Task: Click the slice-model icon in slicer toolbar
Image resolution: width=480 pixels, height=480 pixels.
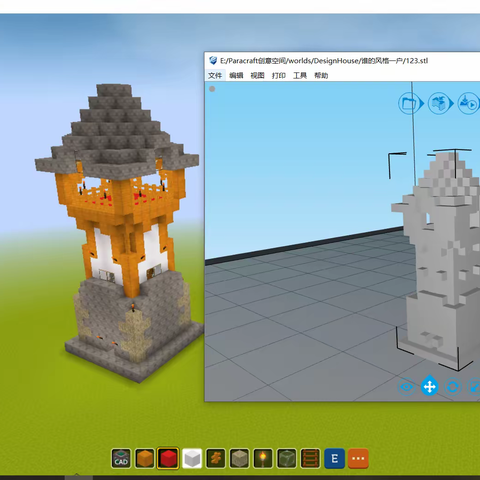Action: 439,103
